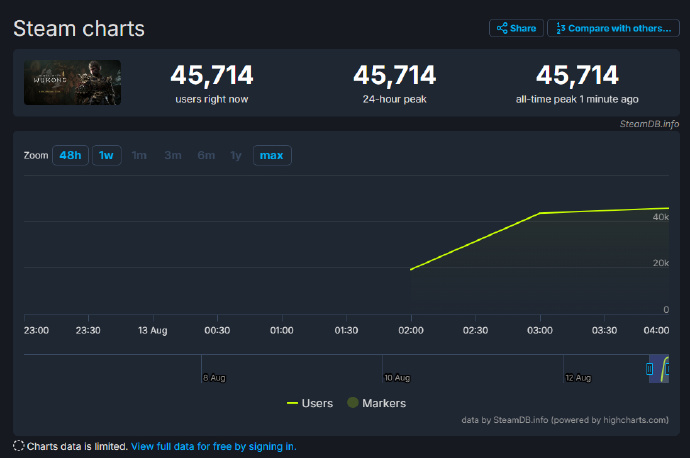Open View full data by signing in link
The image size is (690, 458).
(x=214, y=447)
